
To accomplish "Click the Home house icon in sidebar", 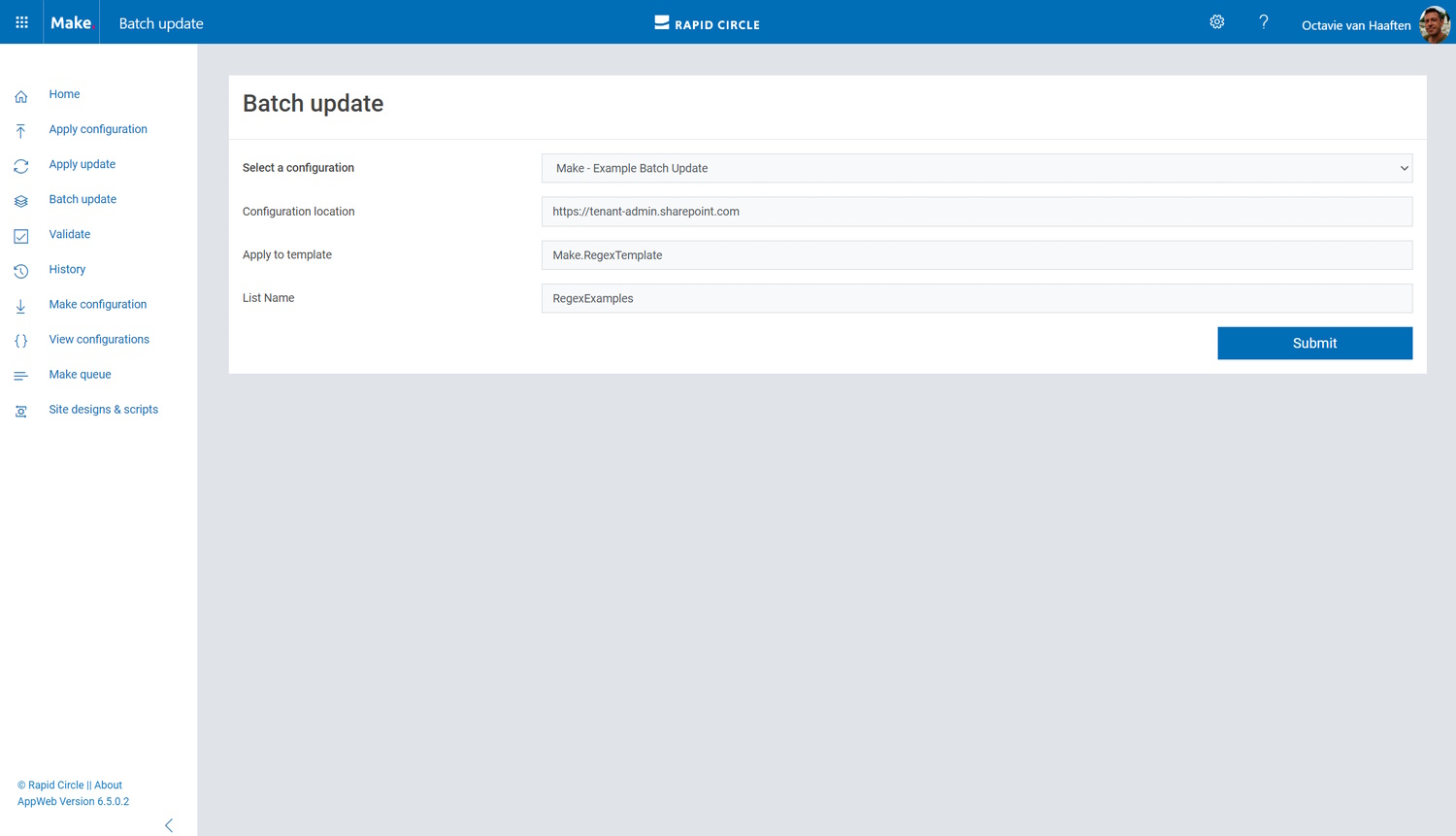I will coord(21,96).
